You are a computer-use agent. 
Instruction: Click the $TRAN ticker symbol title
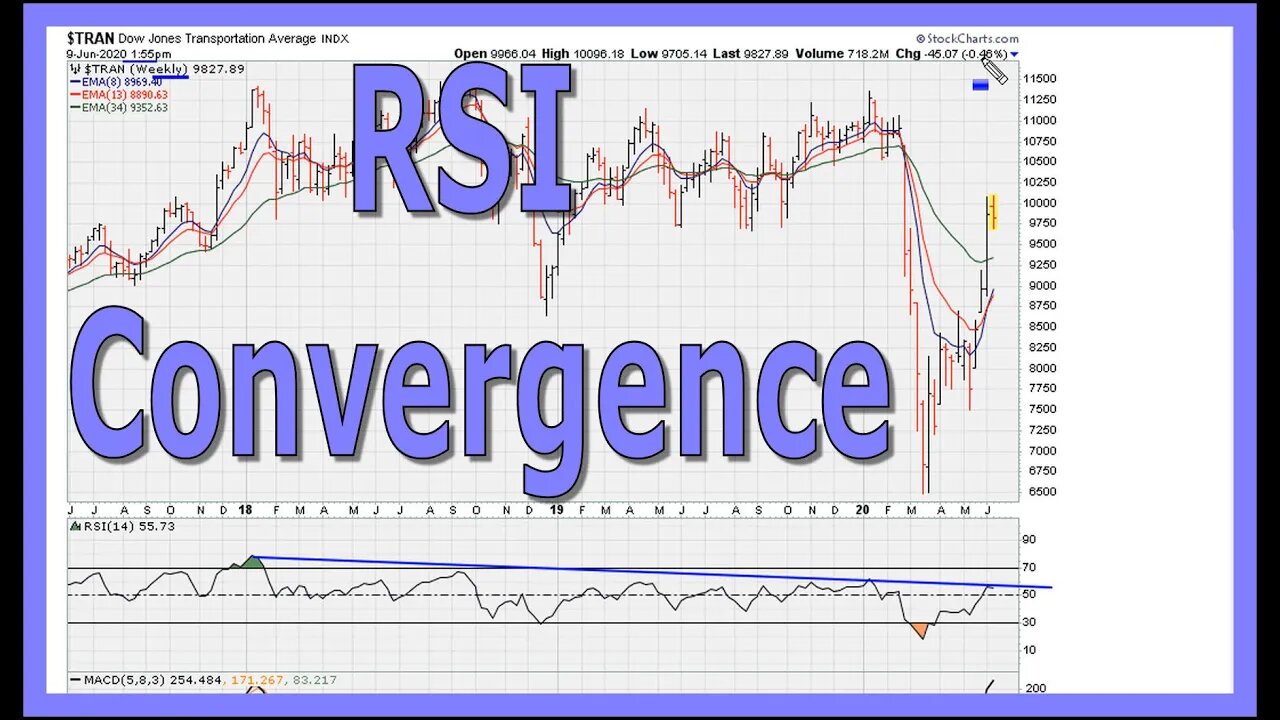(x=91, y=38)
